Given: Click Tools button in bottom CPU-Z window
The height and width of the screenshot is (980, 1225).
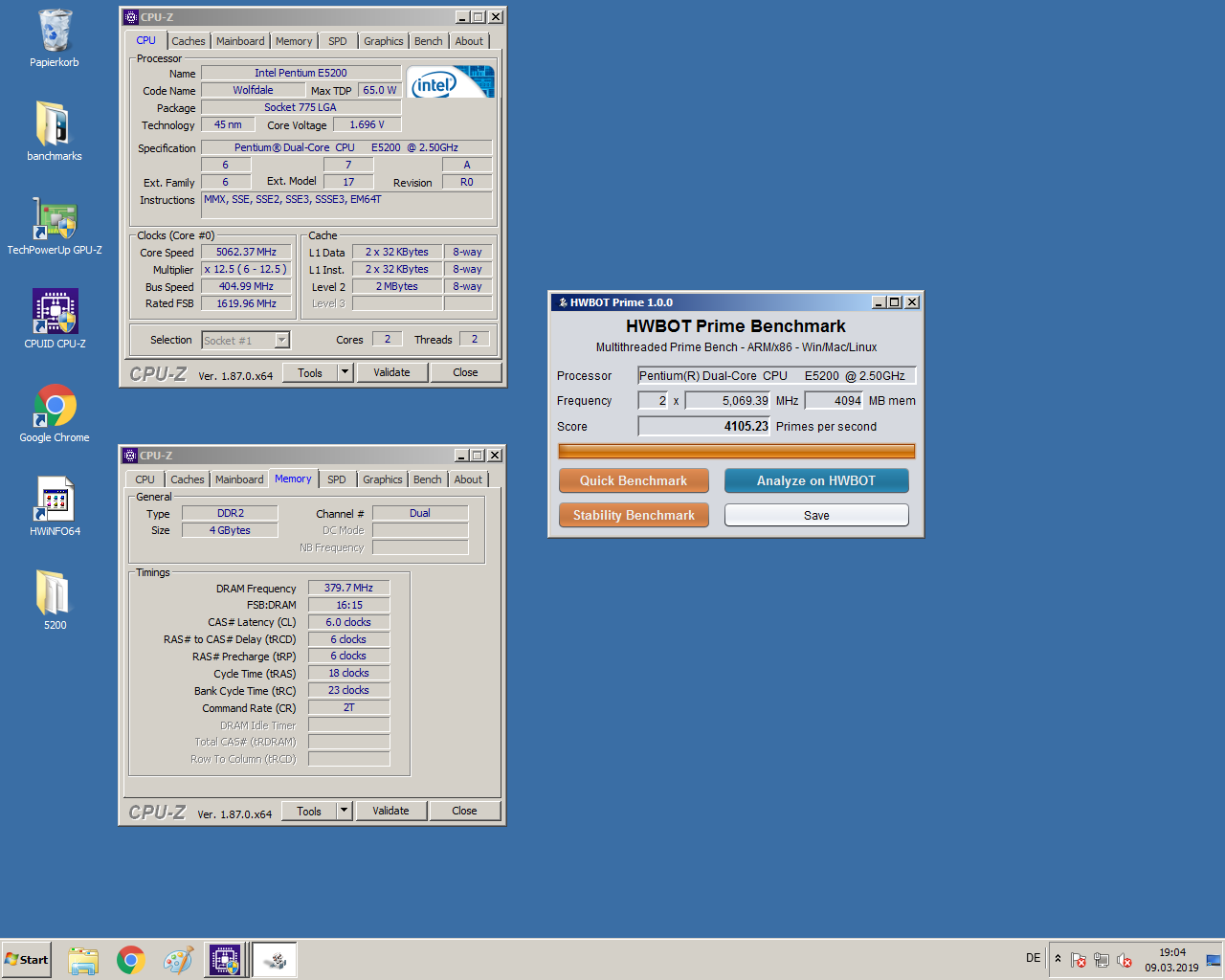Looking at the screenshot, I should [309, 812].
